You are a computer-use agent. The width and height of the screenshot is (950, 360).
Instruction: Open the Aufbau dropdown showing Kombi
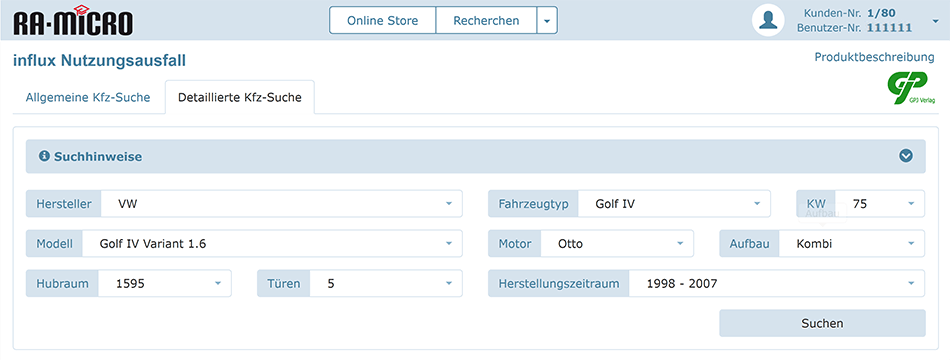pyautogui.click(x=851, y=244)
